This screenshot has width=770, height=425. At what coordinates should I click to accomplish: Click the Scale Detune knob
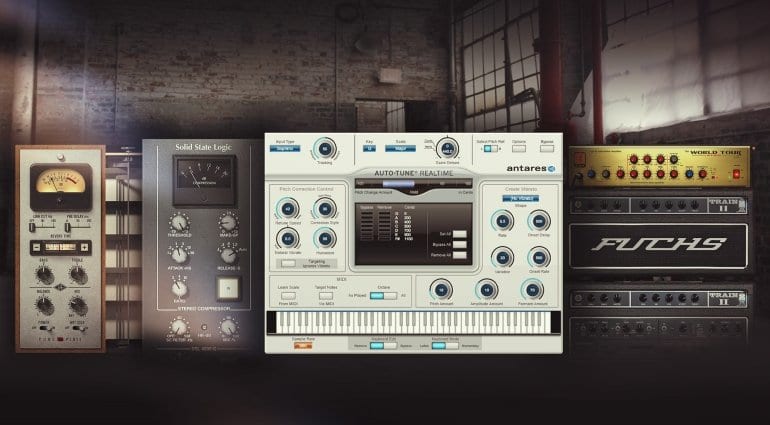[x=447, y=148]
